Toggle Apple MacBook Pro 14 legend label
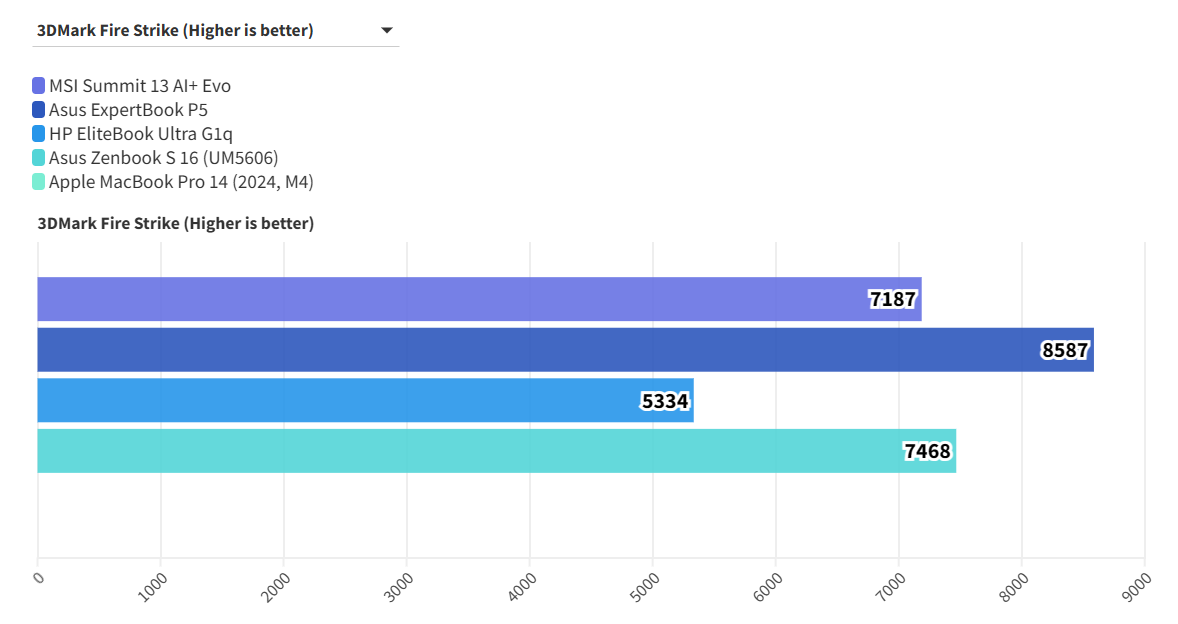The height and width of the screenshot is (624, 1178). (182, 182)
